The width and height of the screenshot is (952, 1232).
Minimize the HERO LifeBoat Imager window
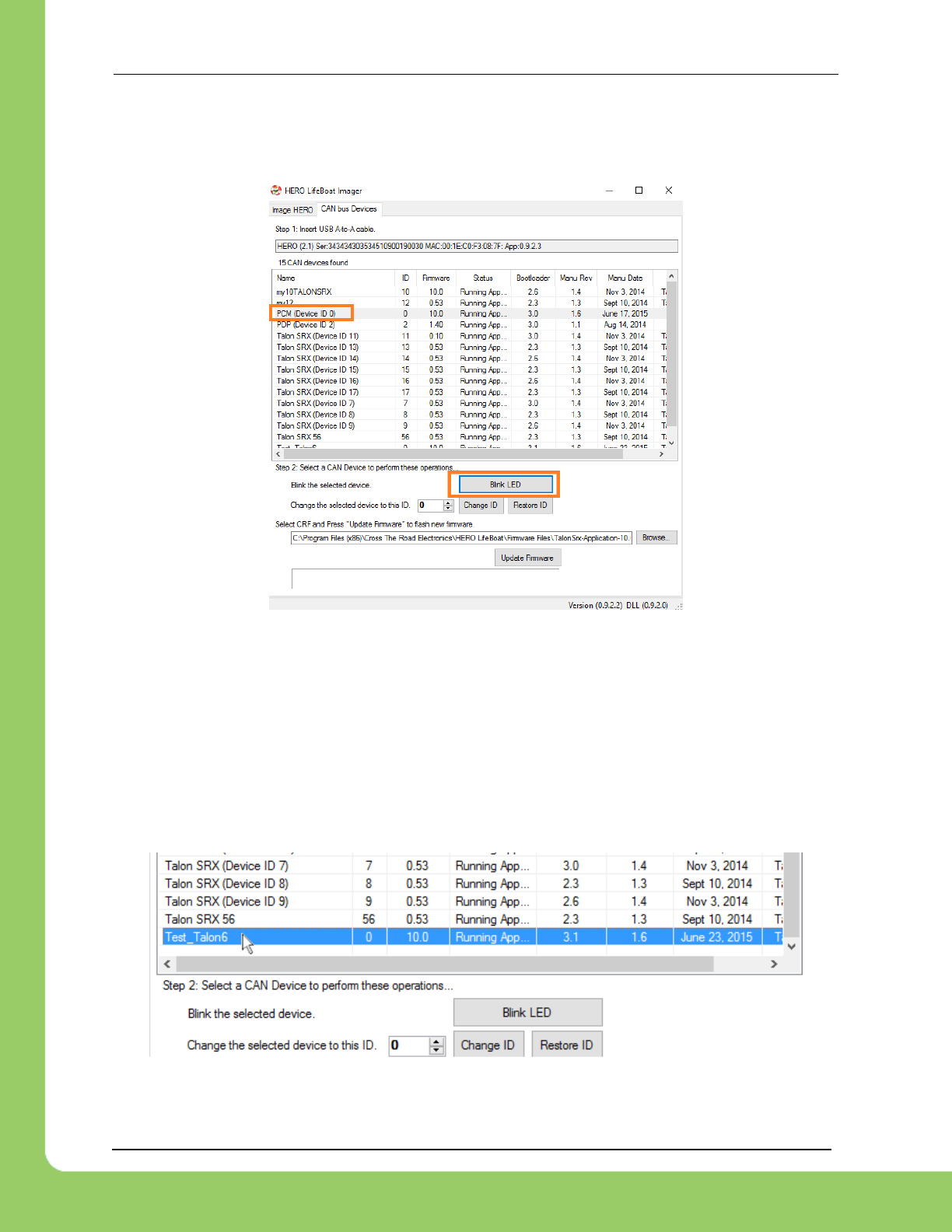609,191
